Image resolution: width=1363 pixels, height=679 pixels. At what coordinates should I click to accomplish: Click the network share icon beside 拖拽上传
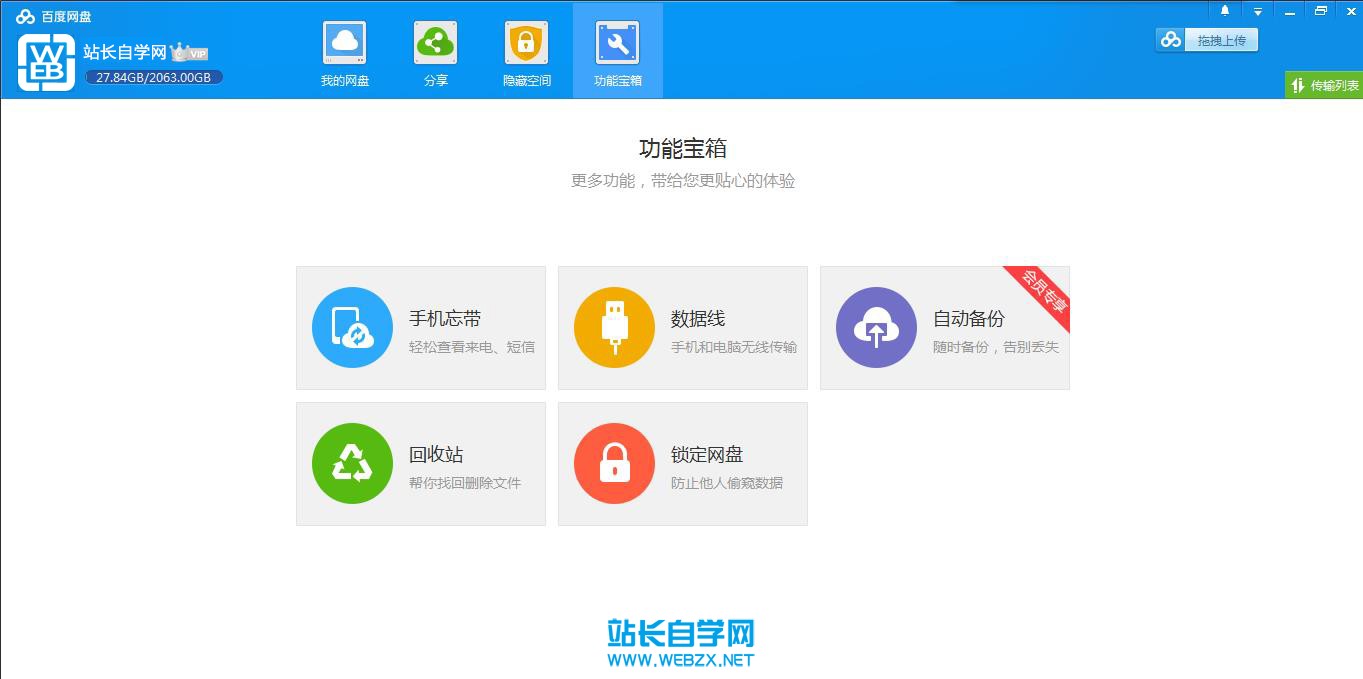pos(1170,40)
